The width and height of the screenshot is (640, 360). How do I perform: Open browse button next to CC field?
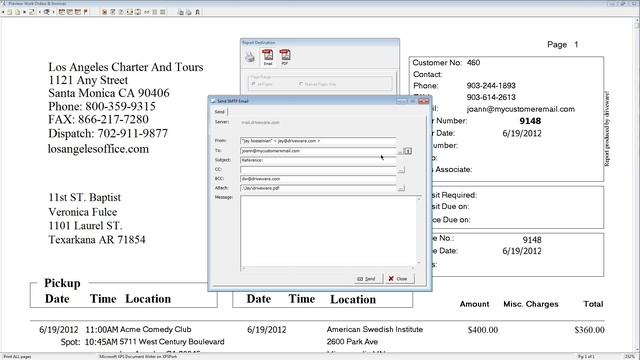point(401,170)
